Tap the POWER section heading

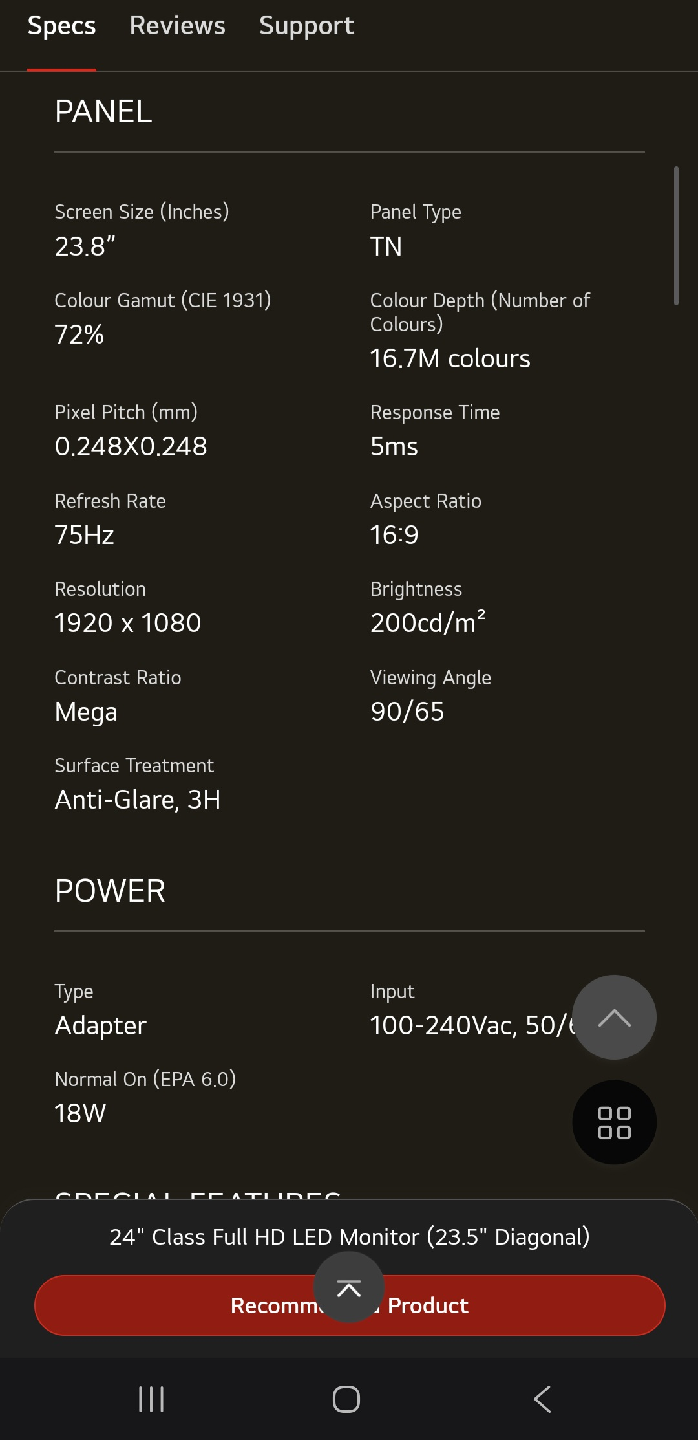point(110,891)
